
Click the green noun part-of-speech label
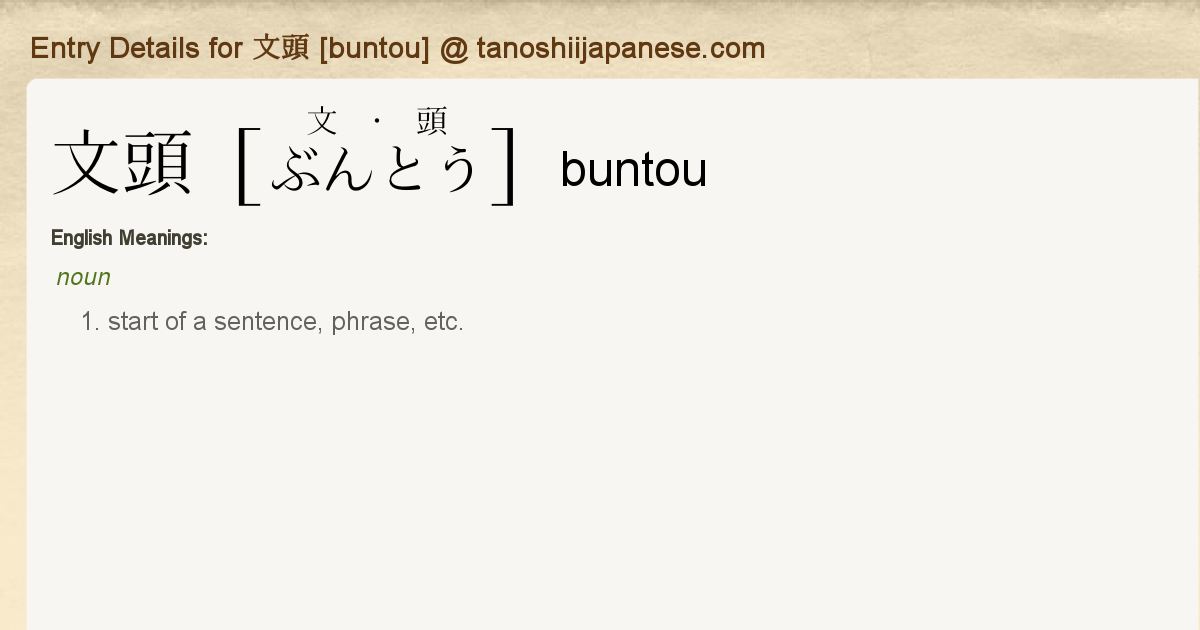click(84, 277)
